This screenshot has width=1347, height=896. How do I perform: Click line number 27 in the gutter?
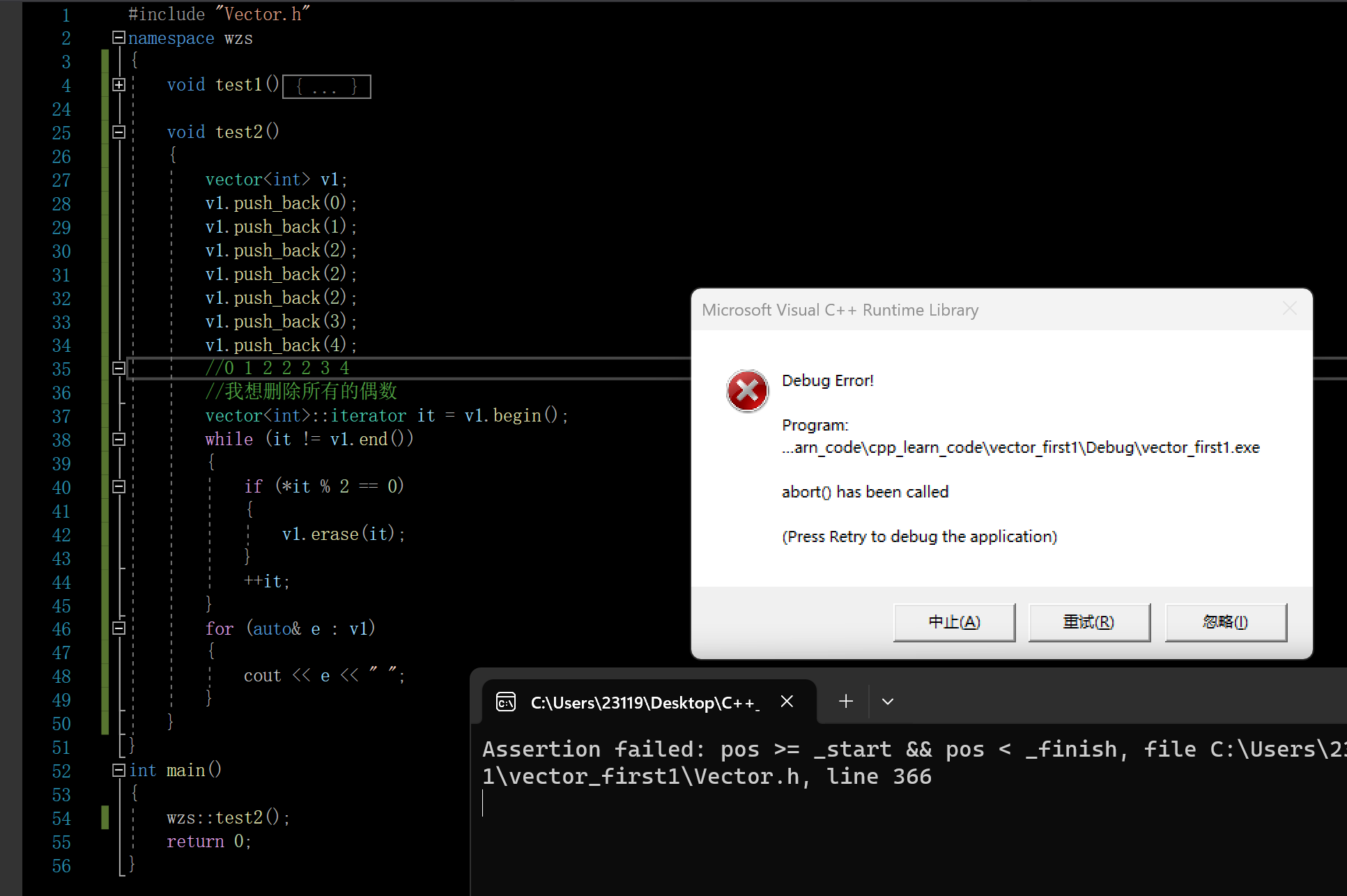(x=61, y=180)
